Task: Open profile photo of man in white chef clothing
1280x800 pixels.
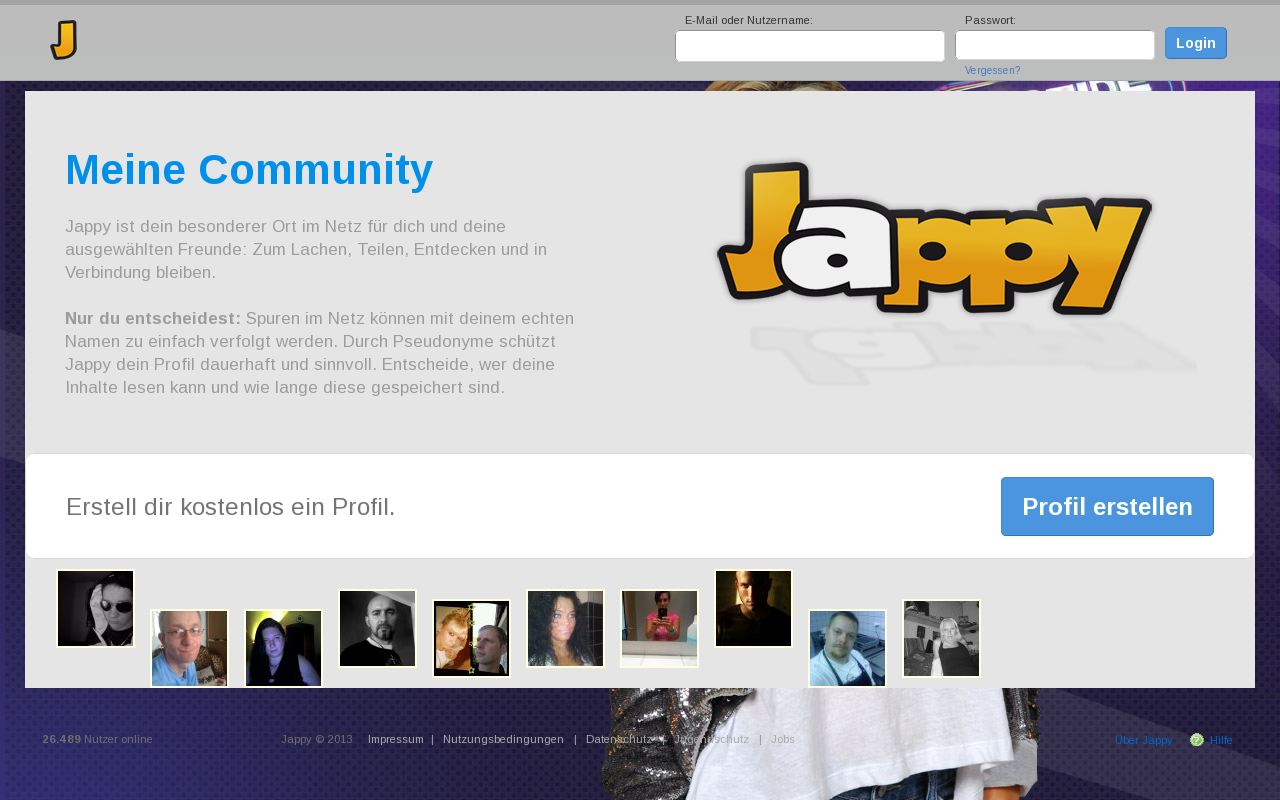Action: tap(848, 649)
